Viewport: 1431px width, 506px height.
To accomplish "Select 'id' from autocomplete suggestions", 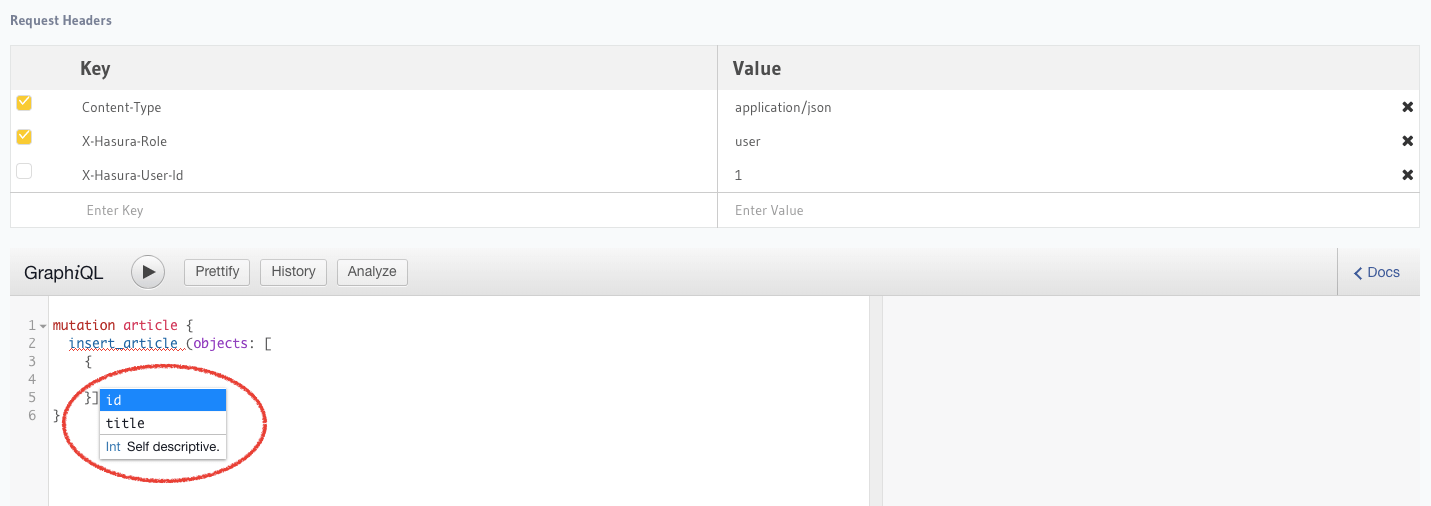I will tap(162, 400).
